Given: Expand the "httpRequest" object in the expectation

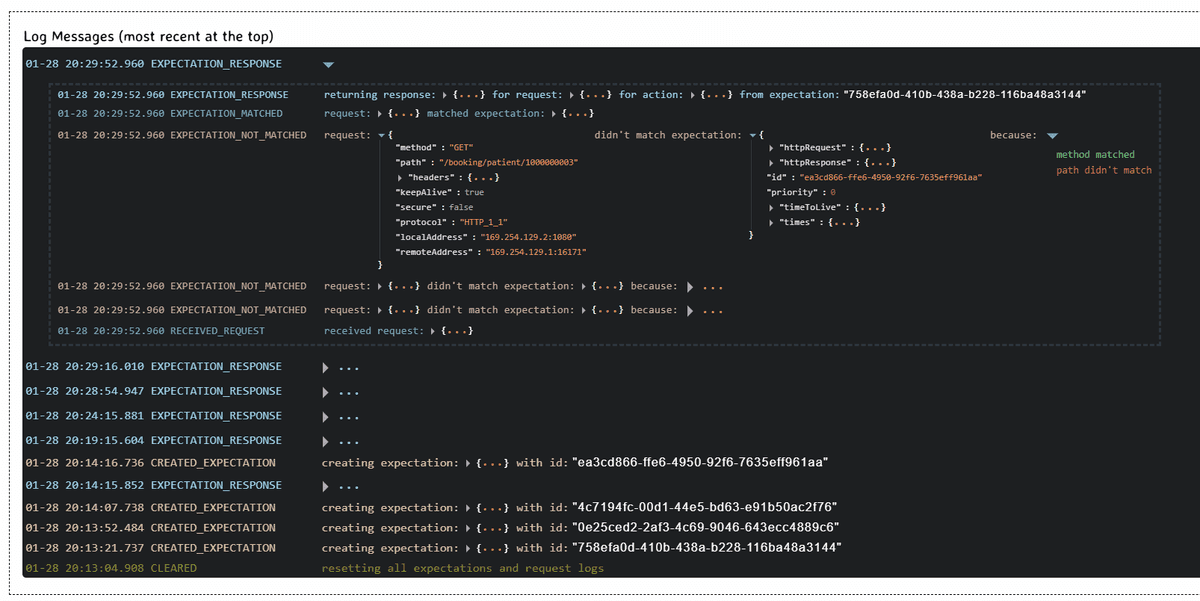Looking at the screenshot, I should coord(770,147).
